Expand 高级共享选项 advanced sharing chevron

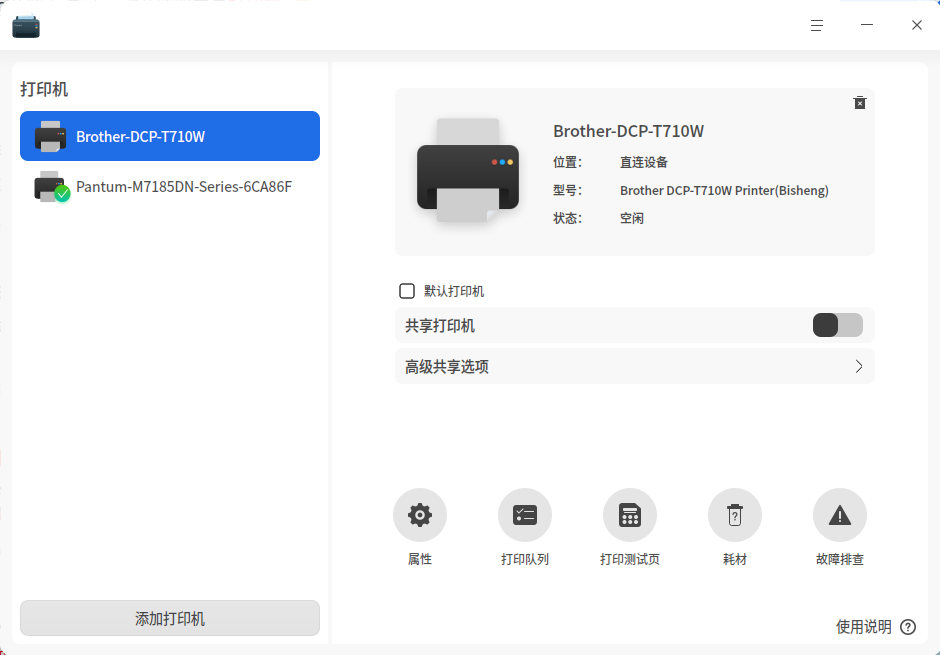click(858, 366)
